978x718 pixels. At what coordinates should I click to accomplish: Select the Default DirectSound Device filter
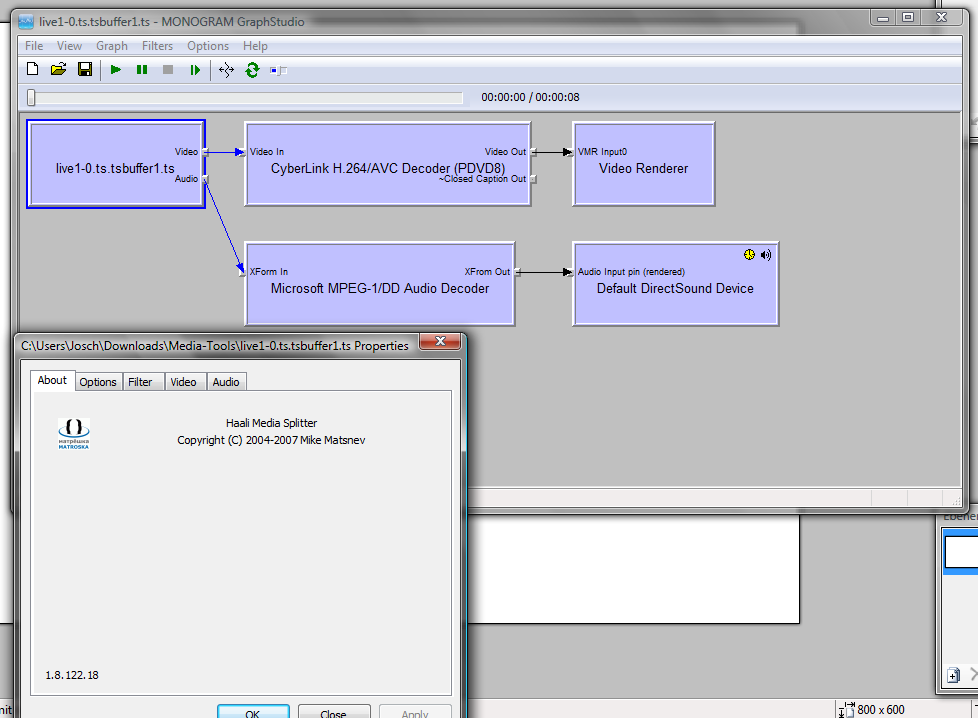click(675, 284)
